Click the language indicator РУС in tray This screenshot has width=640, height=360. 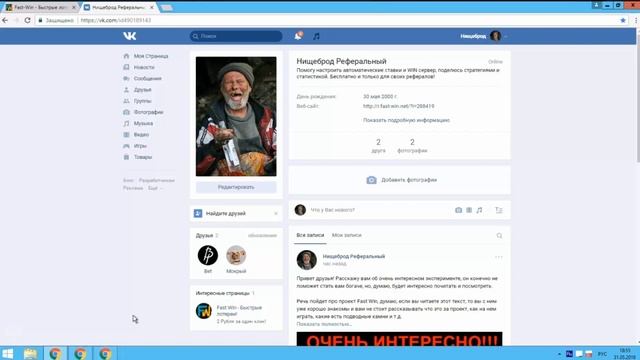click(x=602, y=354)
